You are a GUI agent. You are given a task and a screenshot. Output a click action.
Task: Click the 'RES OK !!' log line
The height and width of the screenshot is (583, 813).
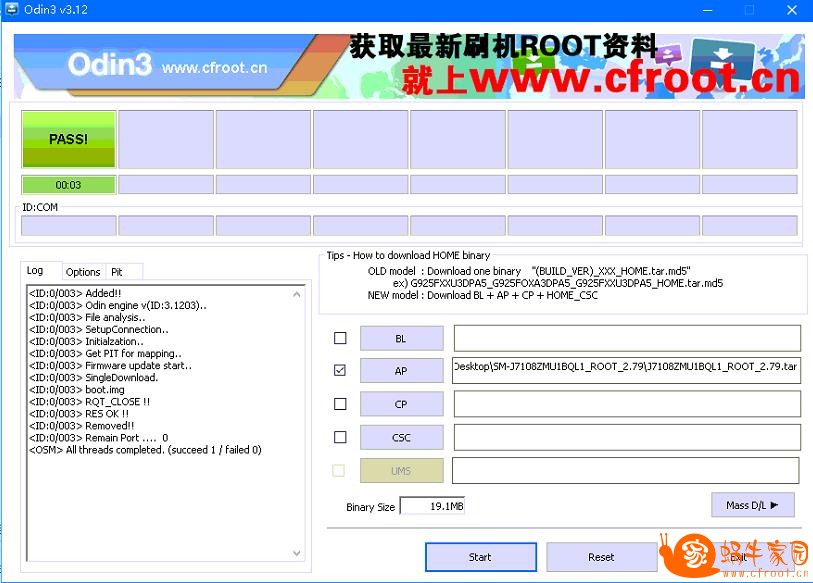pyautogui.click(x=79, y=414)
